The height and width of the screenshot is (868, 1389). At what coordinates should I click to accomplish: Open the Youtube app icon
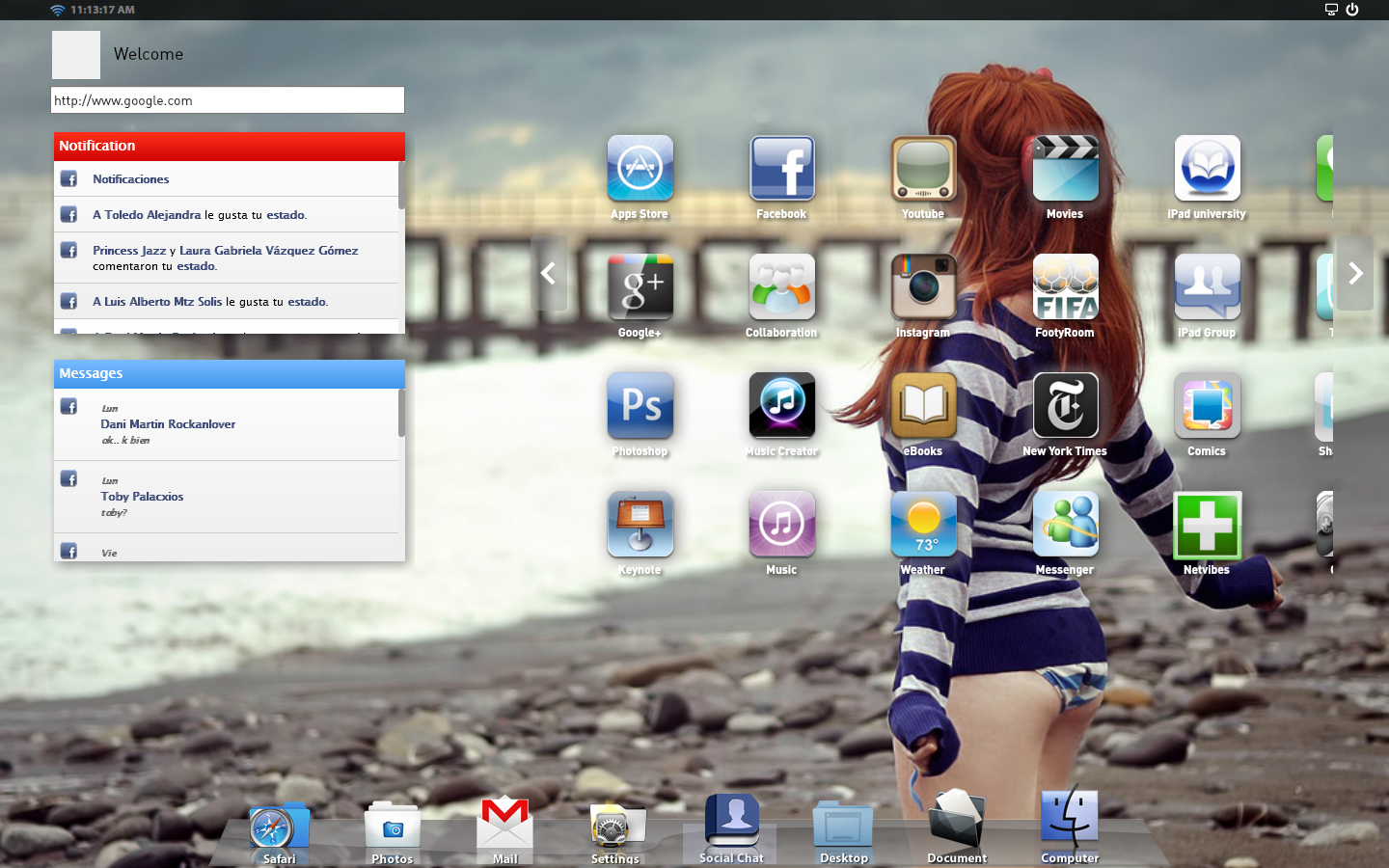pos(923,168)
